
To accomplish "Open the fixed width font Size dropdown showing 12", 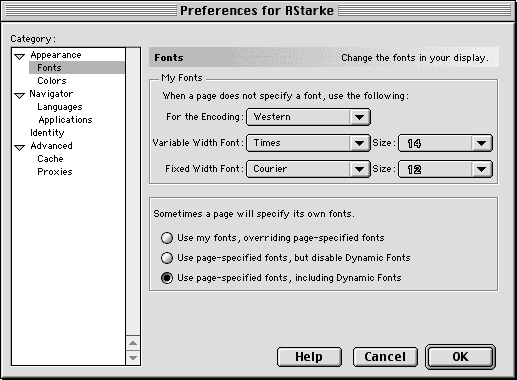I will pyautogui.click(x=445, y=169).
